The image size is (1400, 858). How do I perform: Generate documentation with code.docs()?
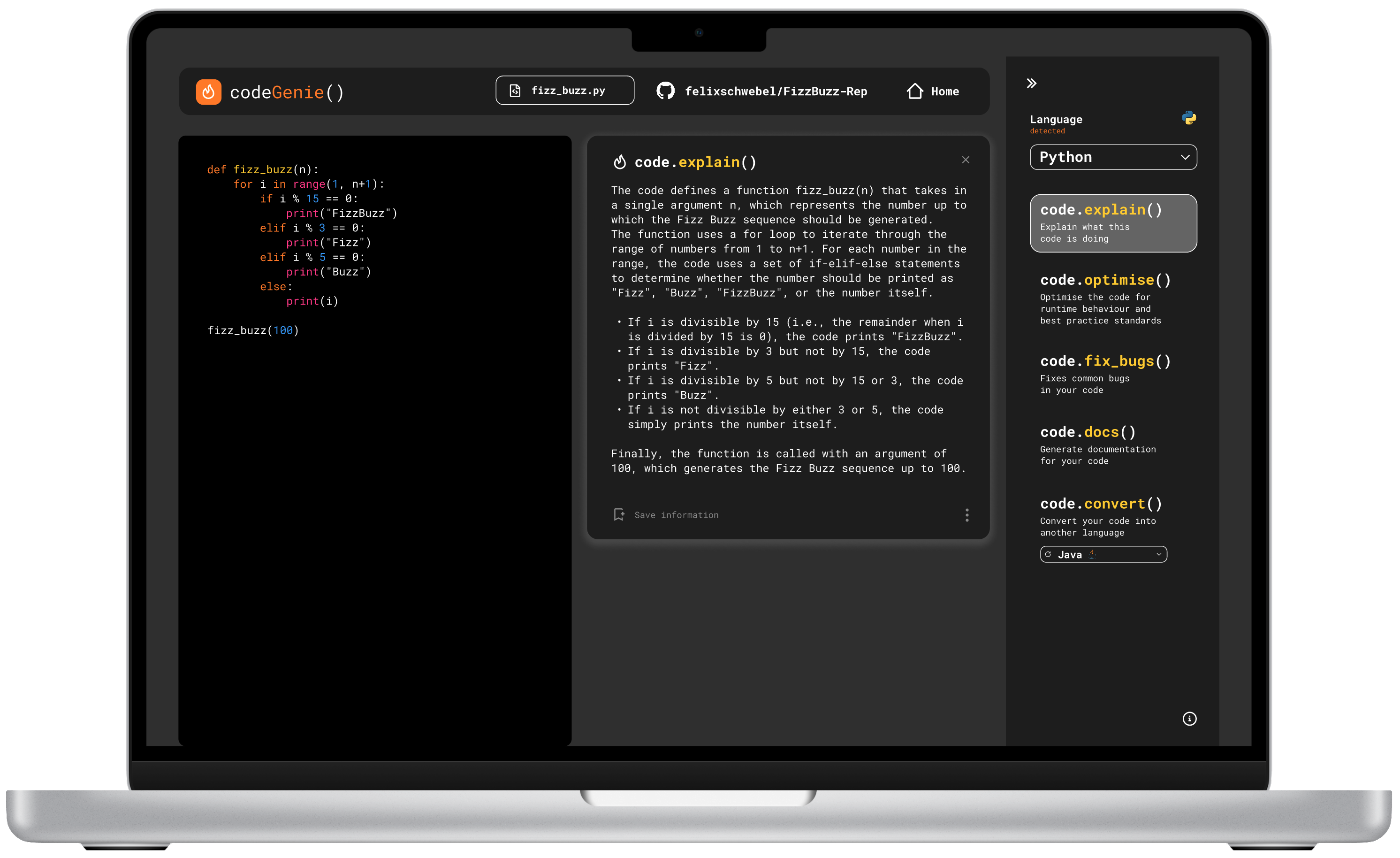[x=1087, y=431]
